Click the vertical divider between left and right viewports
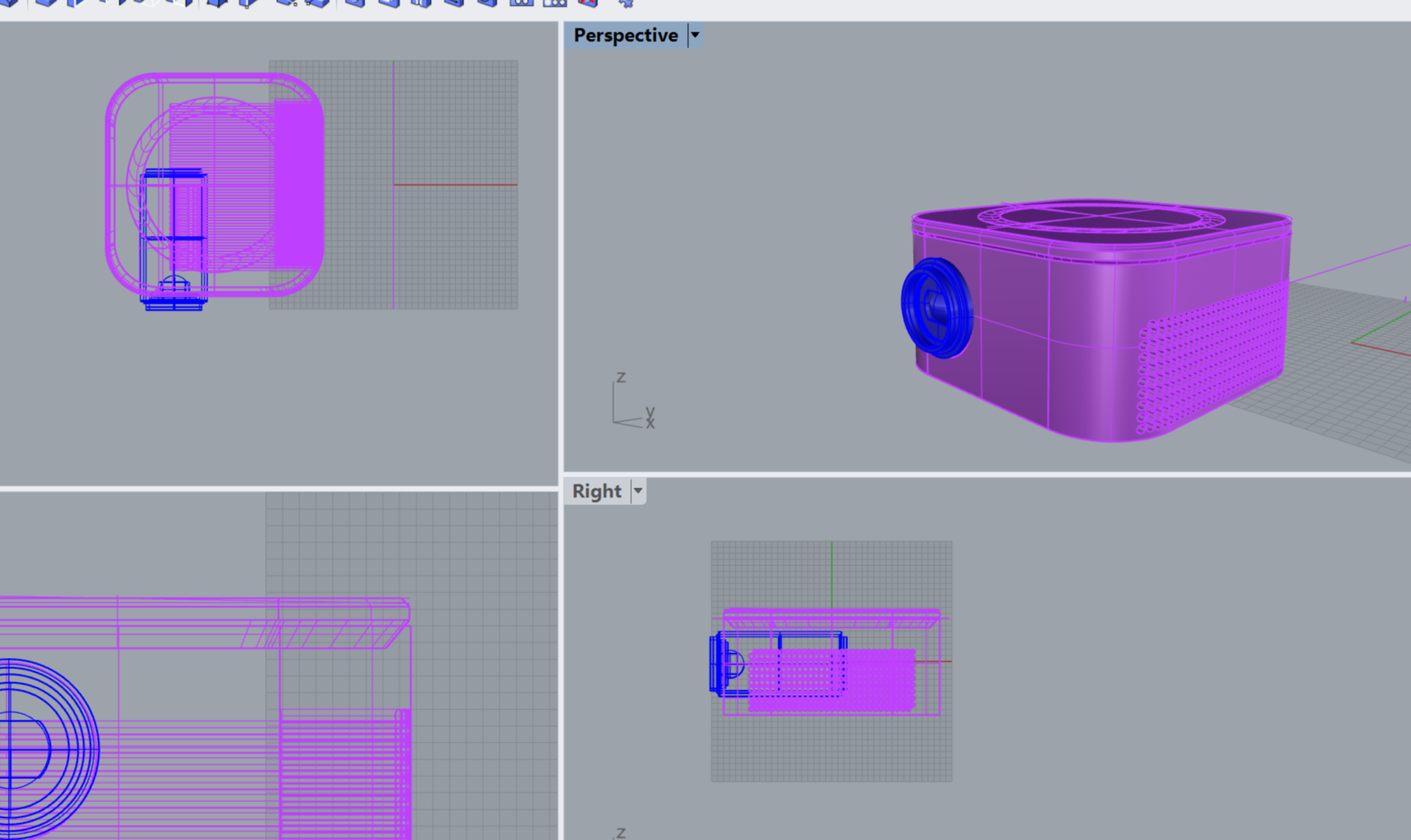This screenshot has height=840, width=1411. pyautogui.click(x=561, y=317)
